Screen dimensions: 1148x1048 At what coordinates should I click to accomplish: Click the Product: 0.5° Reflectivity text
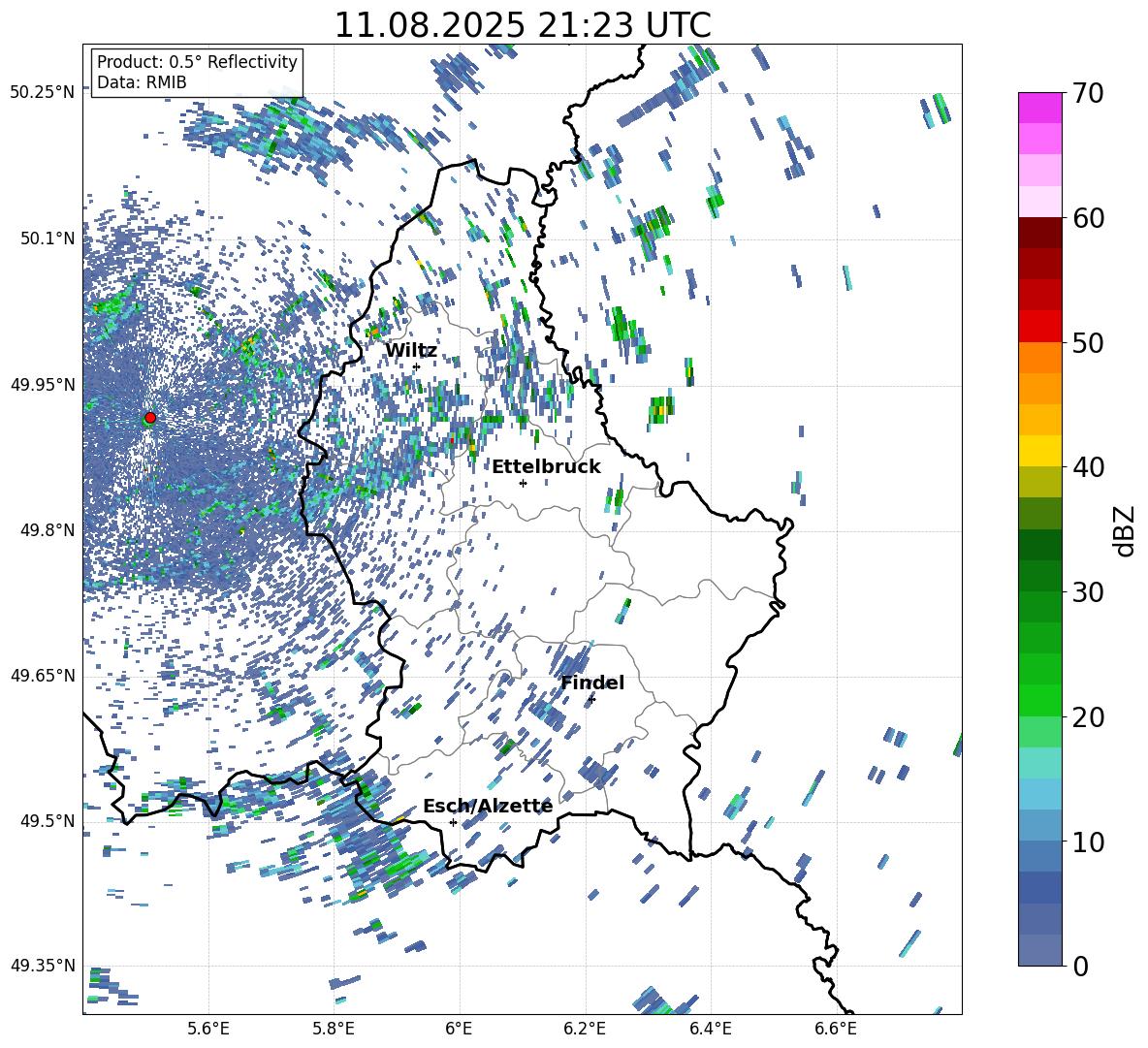197,62
